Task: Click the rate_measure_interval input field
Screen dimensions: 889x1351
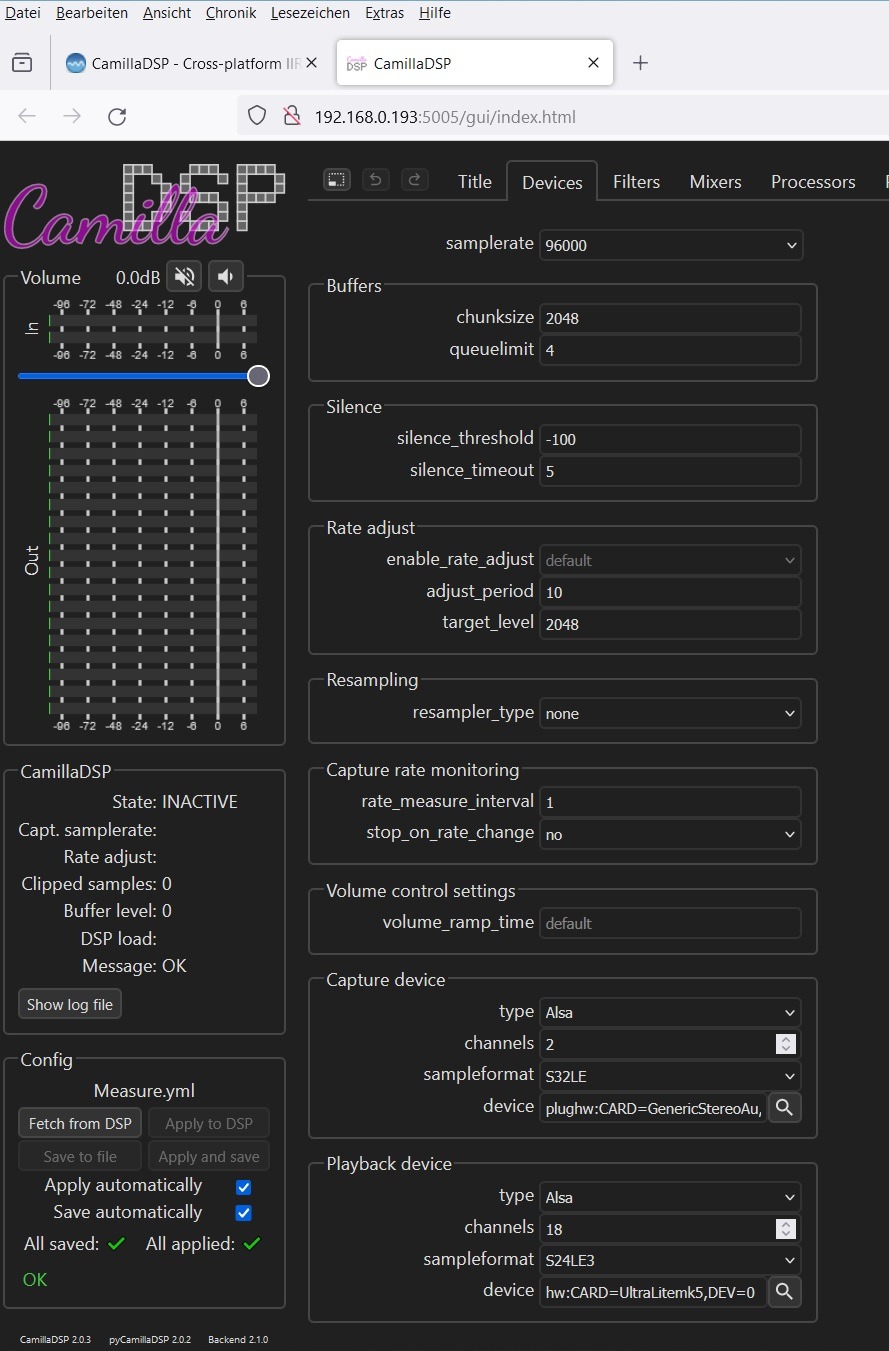Action: [x=670, y=802]
